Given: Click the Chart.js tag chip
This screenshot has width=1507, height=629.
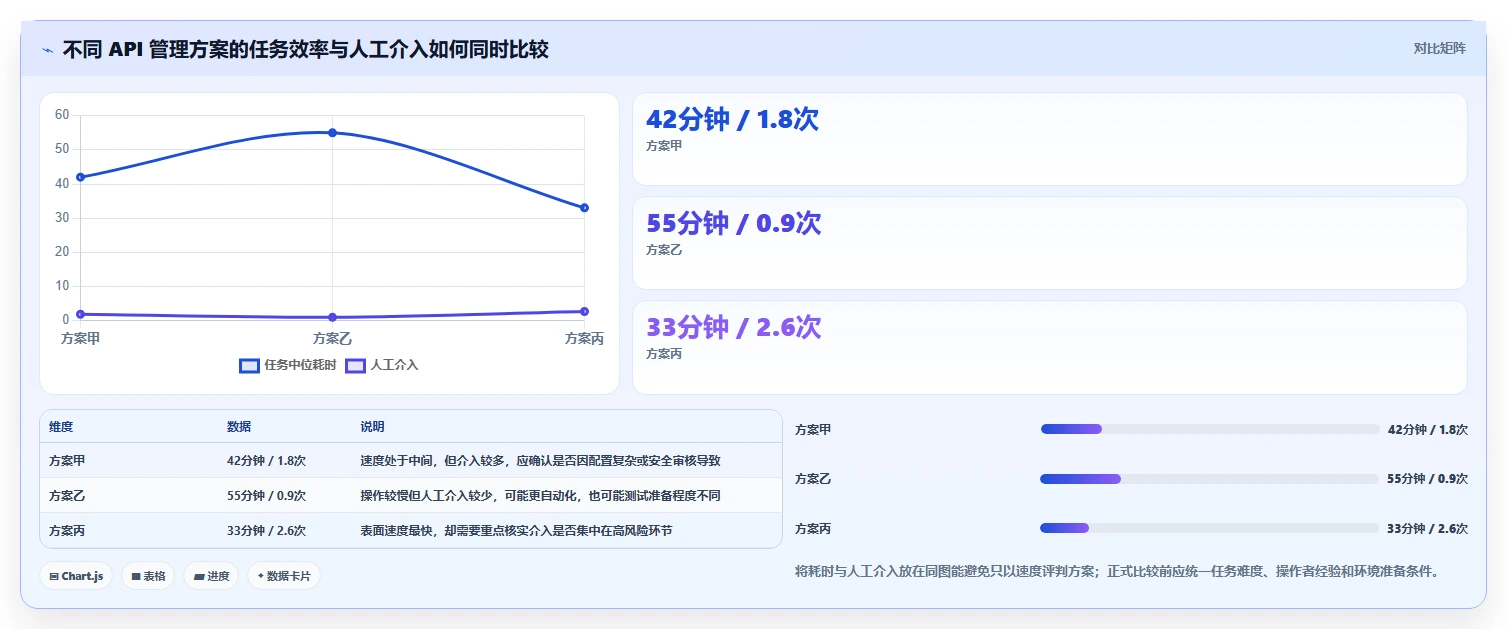Looking at the screenshot, I should [x=76, y=576].
